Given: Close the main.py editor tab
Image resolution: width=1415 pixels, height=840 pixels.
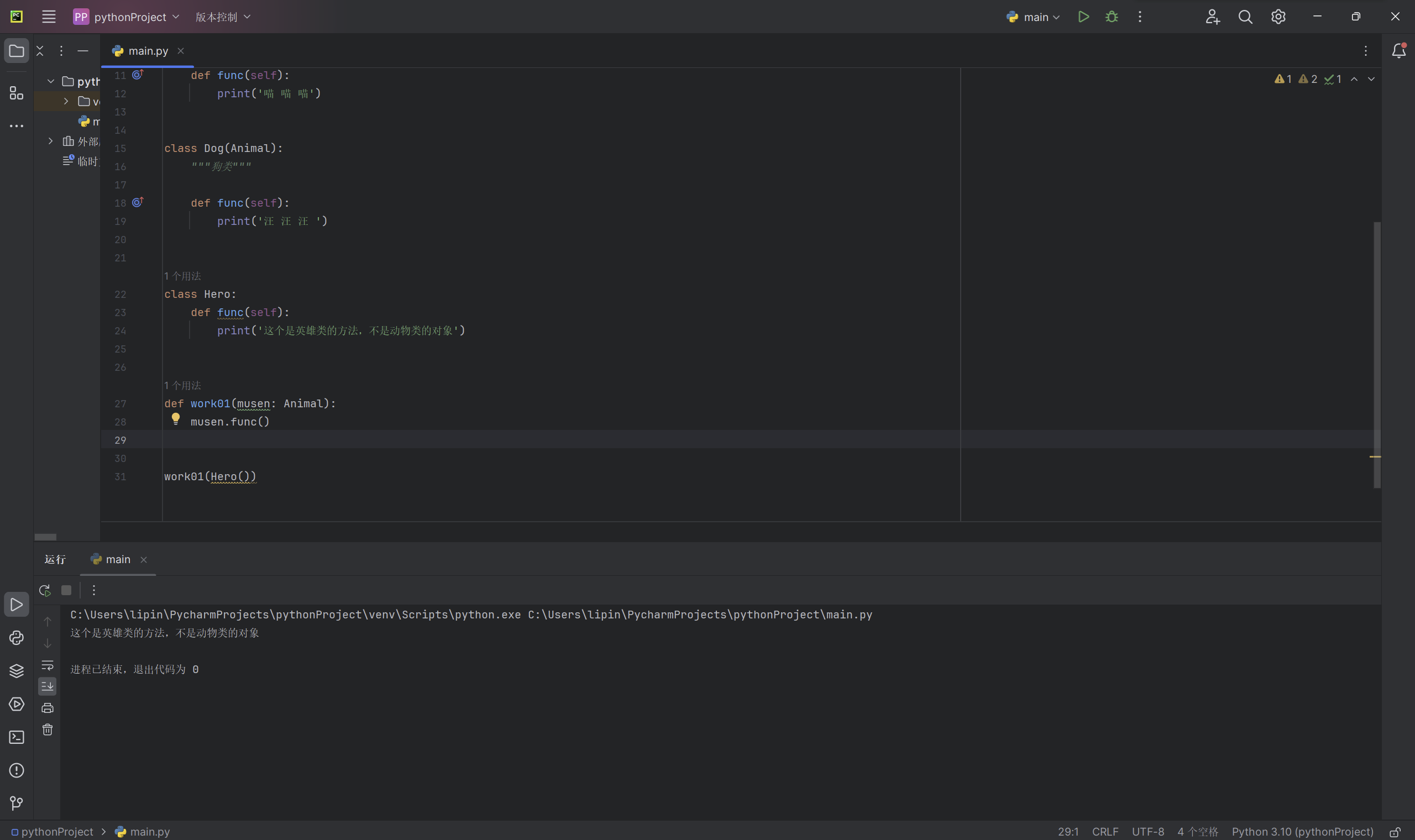Looking at the screenshot, I should 181,51.
